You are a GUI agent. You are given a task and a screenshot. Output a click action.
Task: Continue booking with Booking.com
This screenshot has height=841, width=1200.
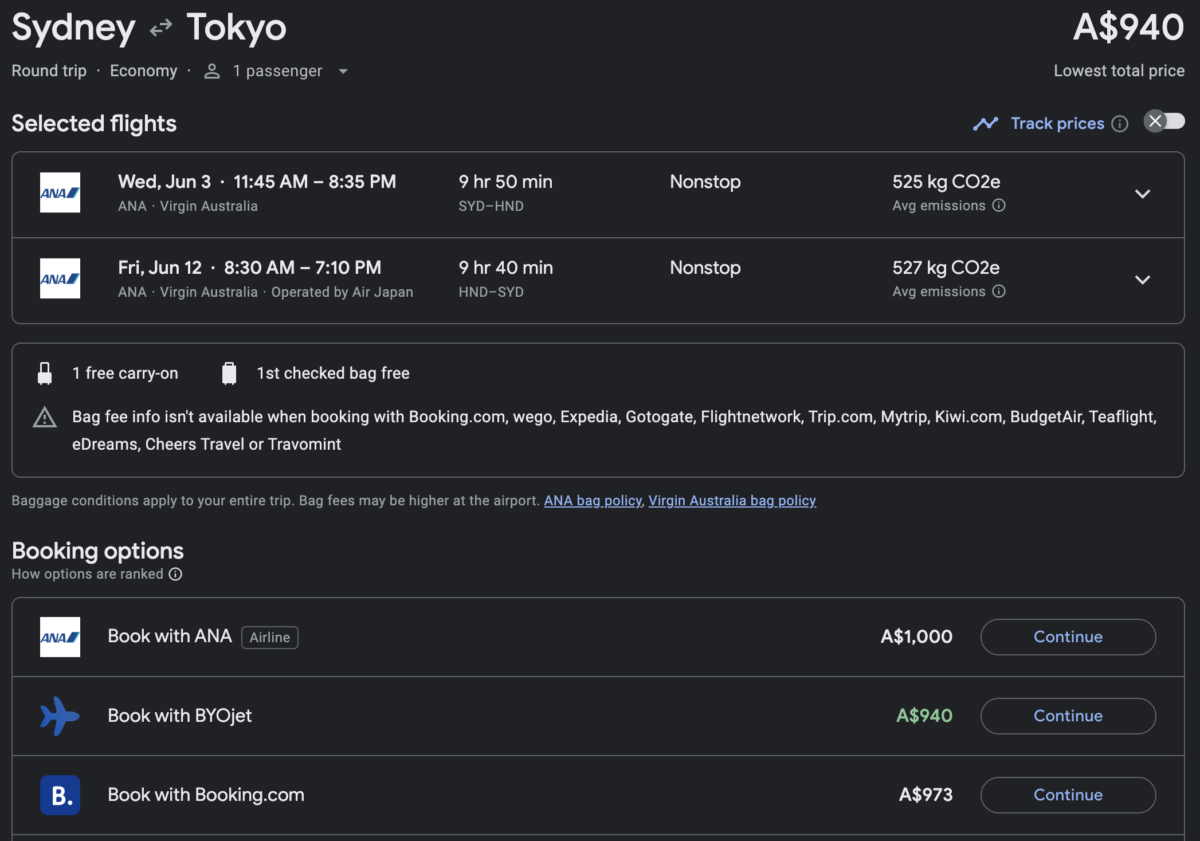tap(1067, 795)
